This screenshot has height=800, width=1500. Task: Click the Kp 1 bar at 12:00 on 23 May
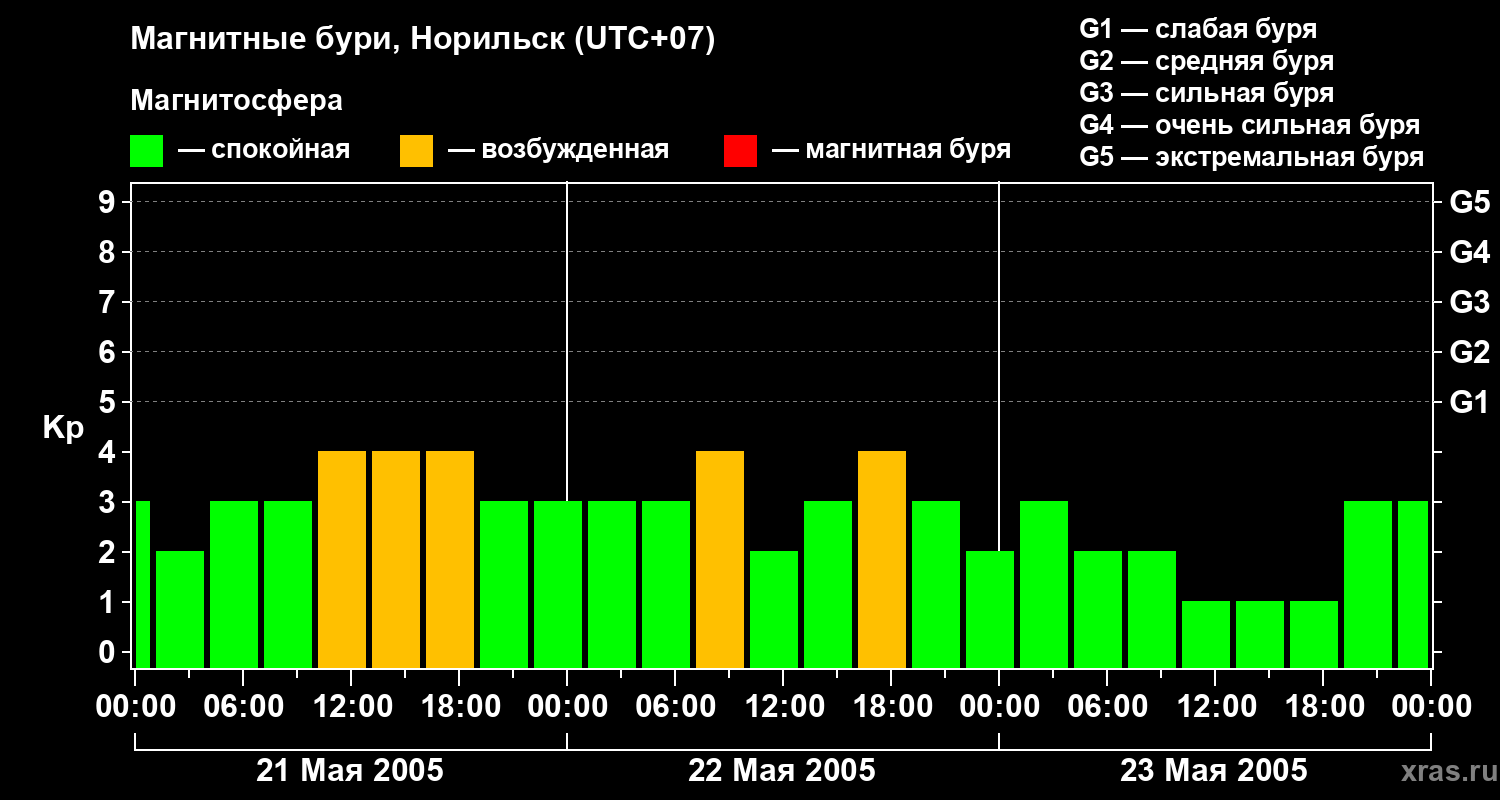click(x=1206, y=634)
